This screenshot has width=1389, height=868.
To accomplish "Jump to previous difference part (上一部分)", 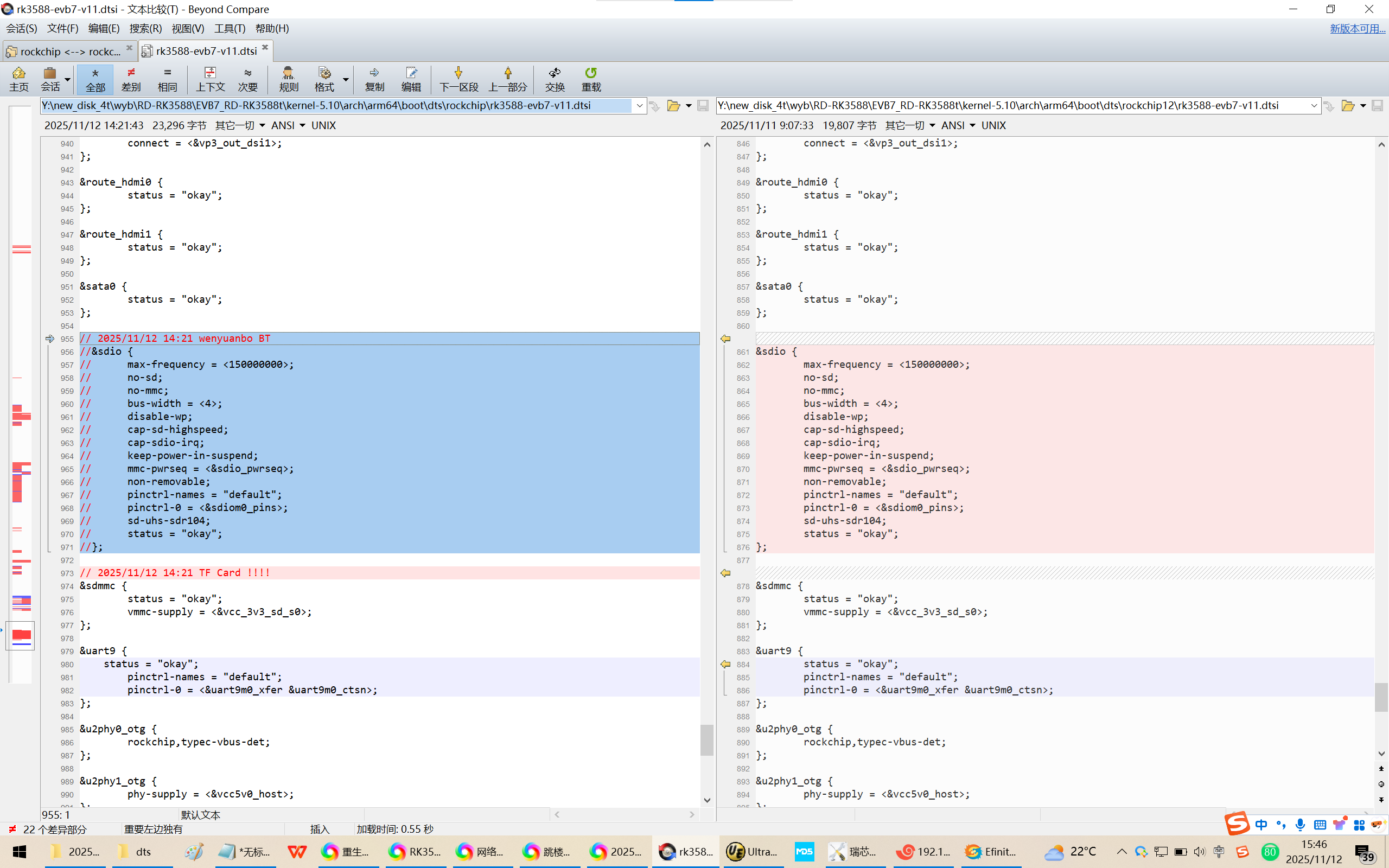I will click(x=507, y=79).
